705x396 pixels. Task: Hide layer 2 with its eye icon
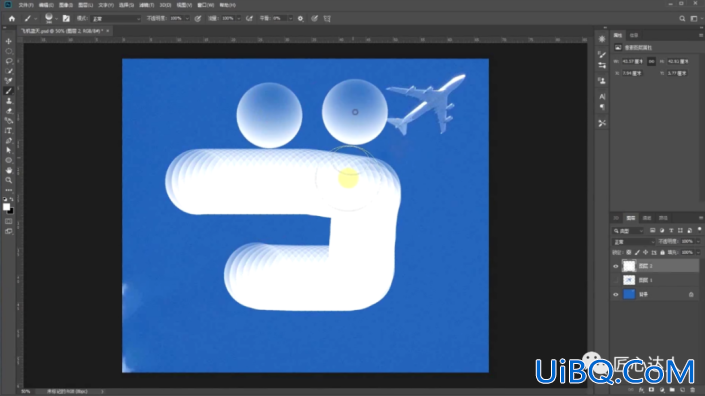point(616,266)
